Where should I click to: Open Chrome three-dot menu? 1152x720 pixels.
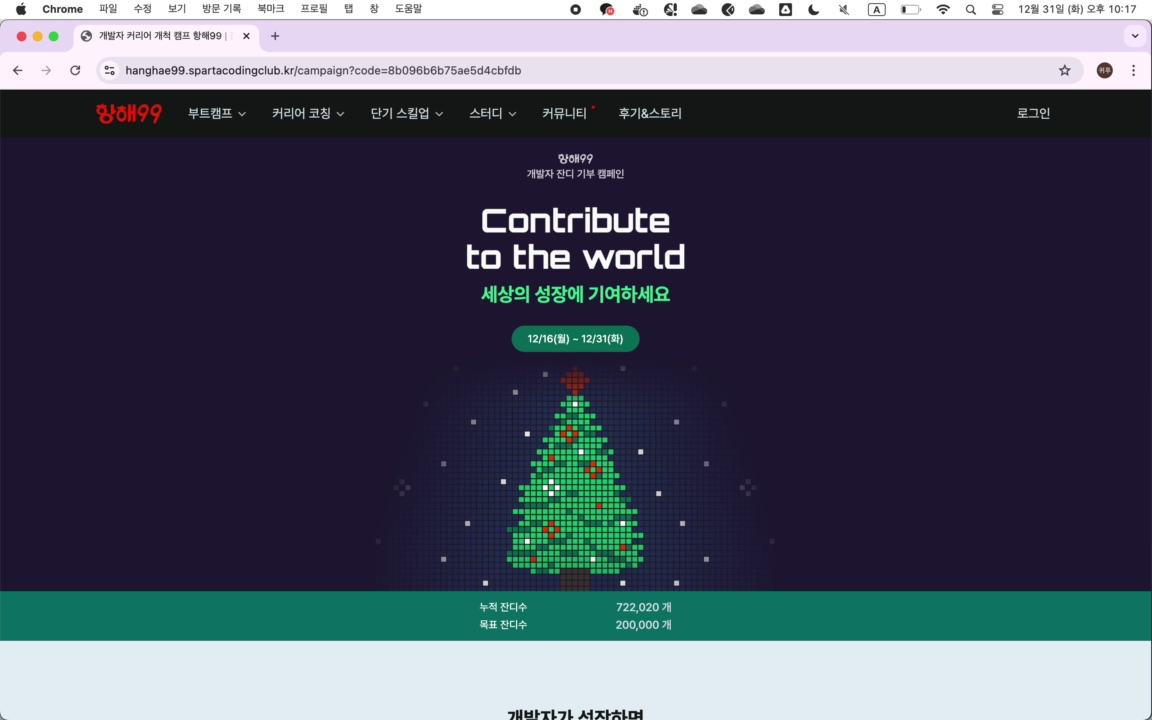(x=1134, y=71)
